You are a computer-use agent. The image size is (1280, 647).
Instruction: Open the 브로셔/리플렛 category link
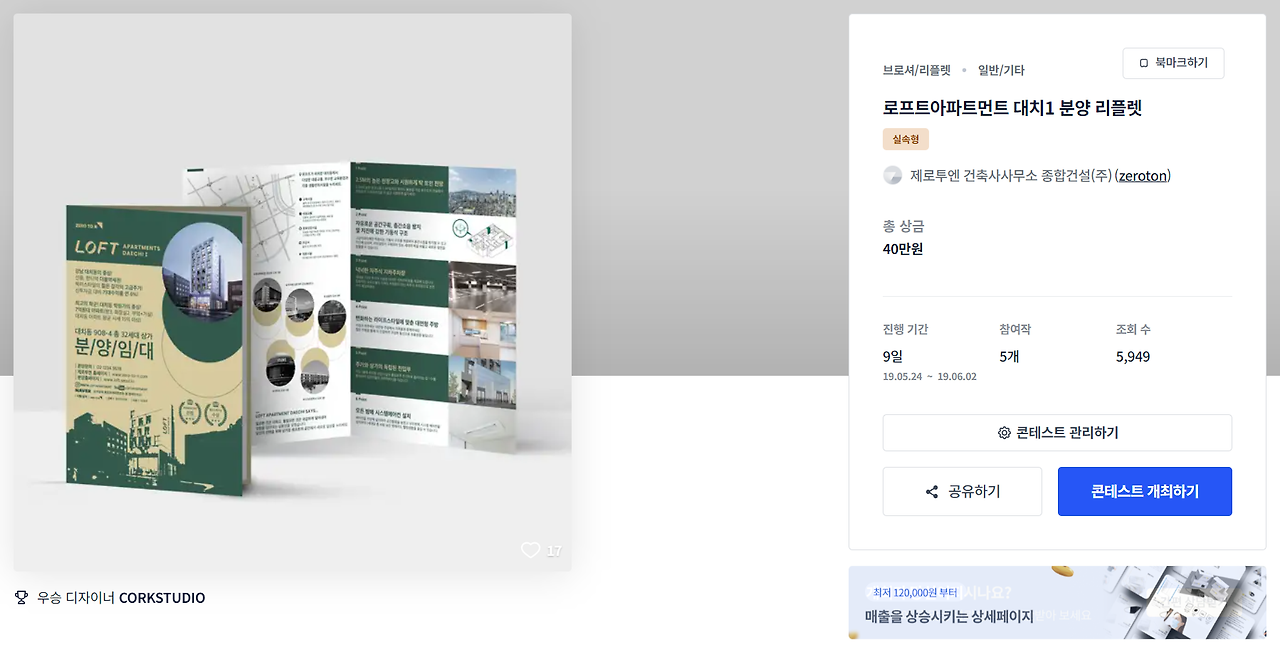click(x=917, y=70)
